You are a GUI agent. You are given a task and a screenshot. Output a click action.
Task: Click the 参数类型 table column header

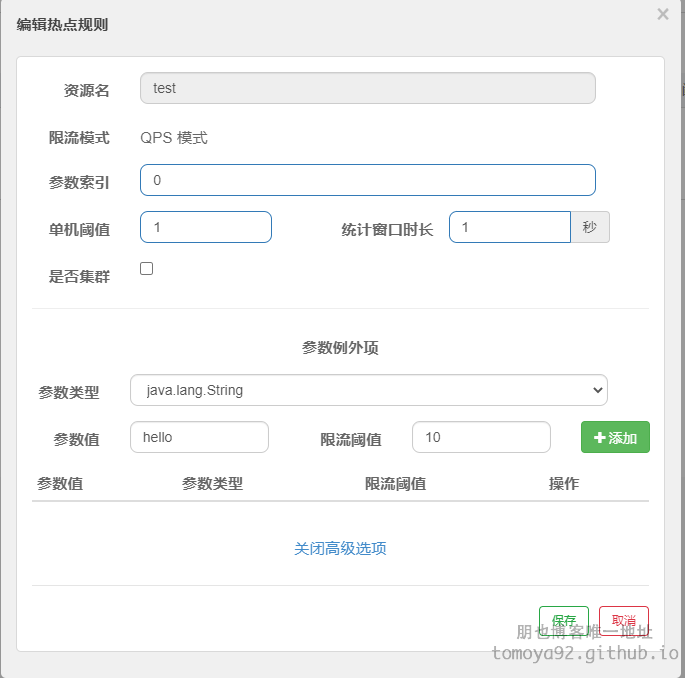coord(212,484)
